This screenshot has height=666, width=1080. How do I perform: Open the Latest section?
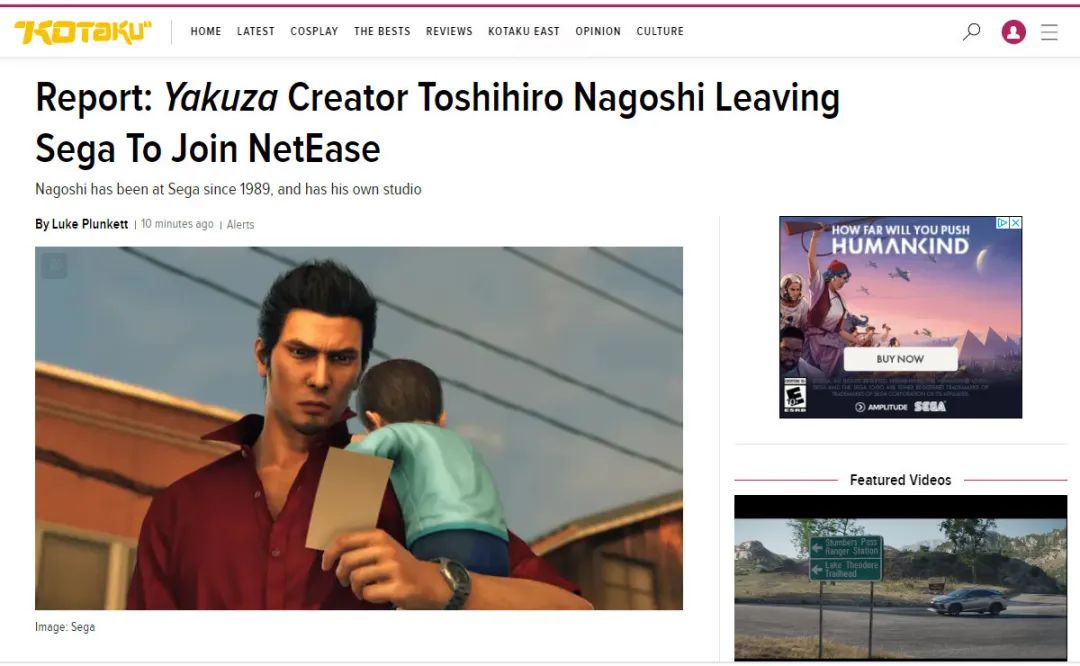[x=256, y=31]
